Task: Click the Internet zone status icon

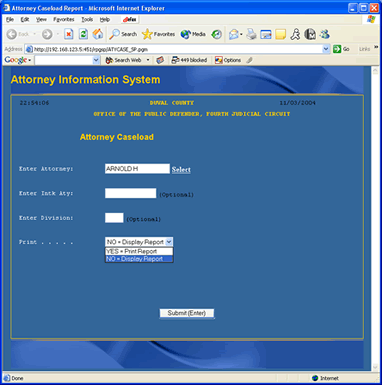Action: [x=315, y=378]
